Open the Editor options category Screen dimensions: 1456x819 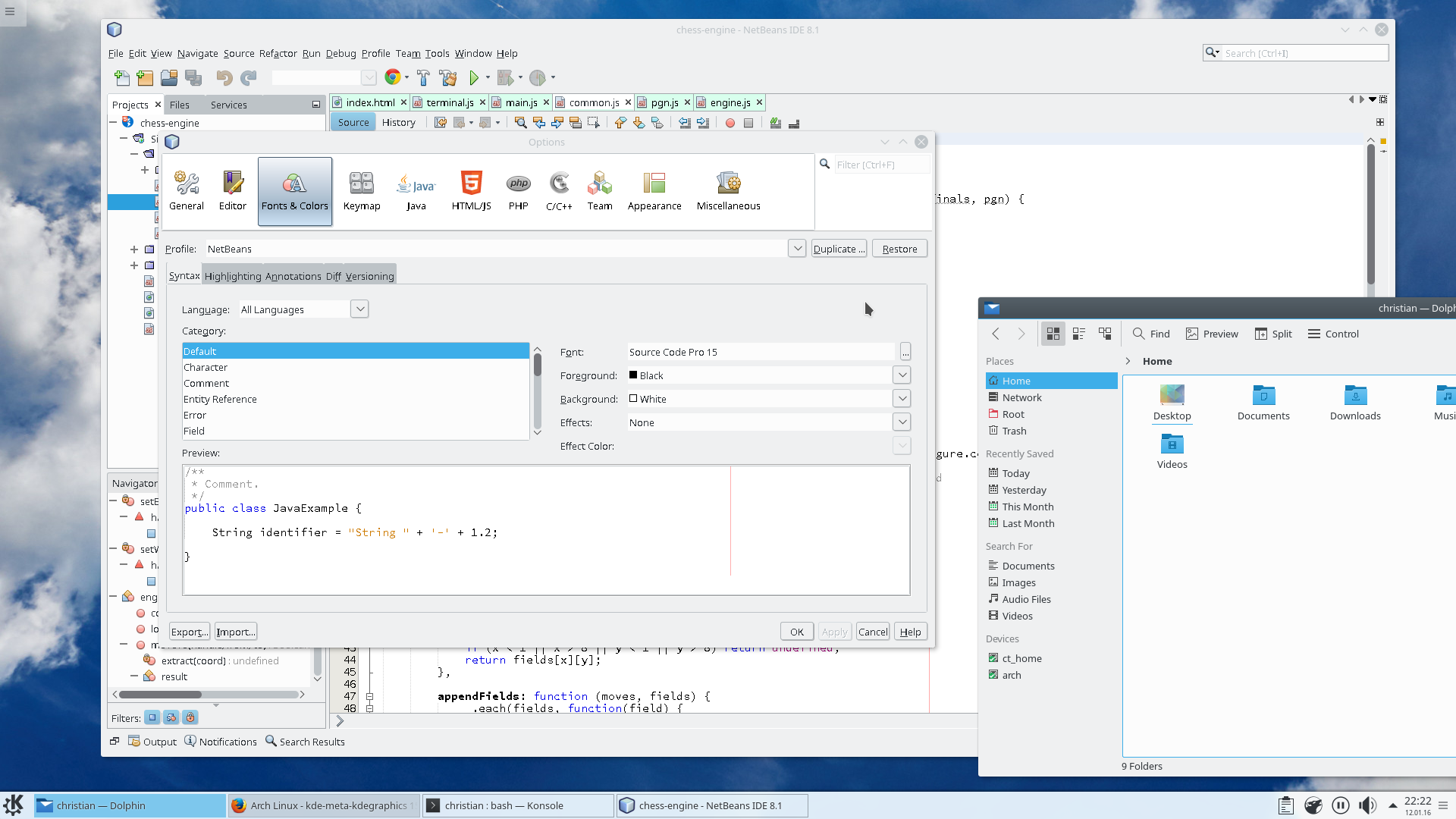pos(233,191)
